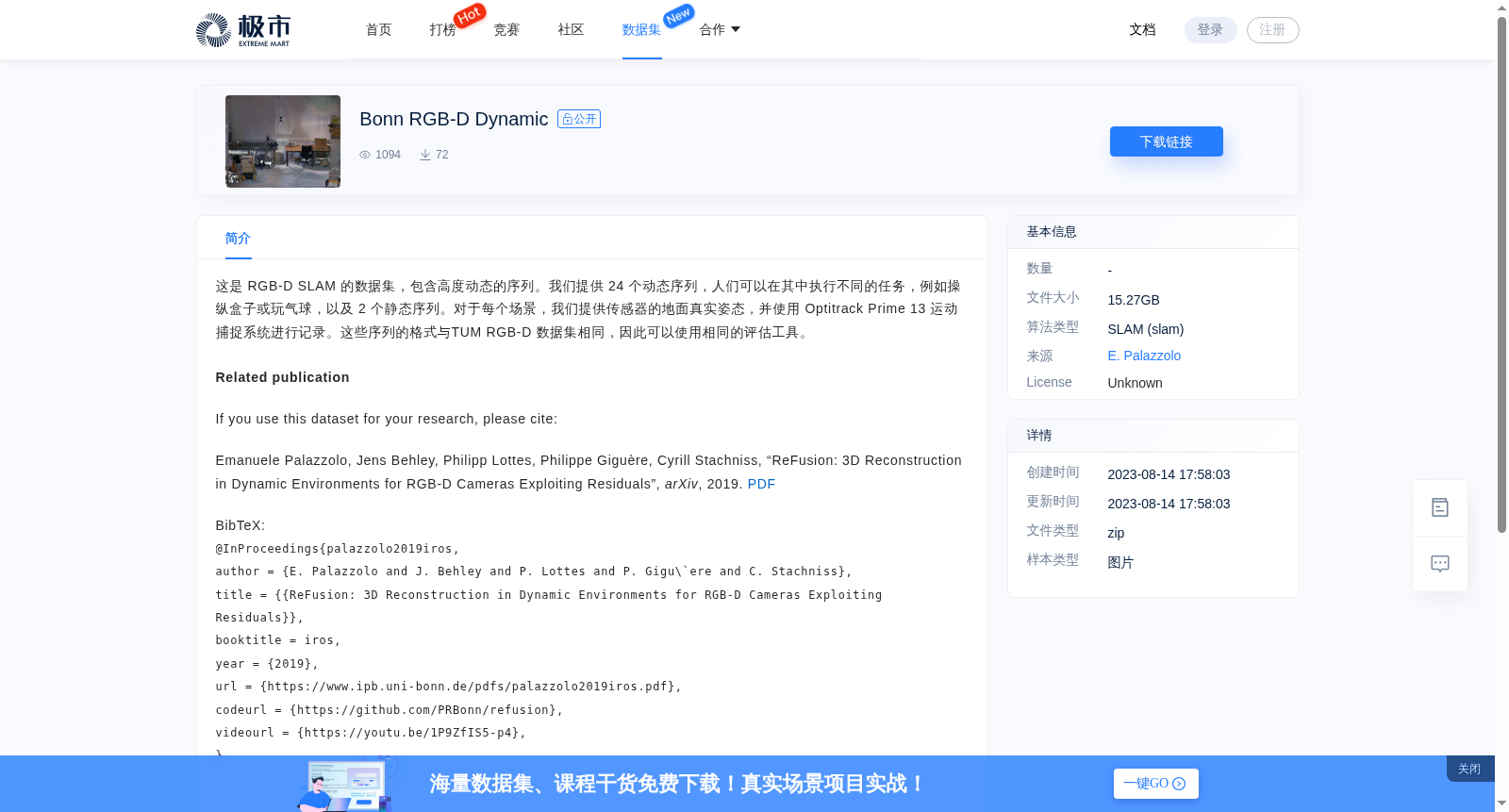Screen dimensions: 1509x812
Task: Click the 下载链接 download button
Action: (1167, 141)
